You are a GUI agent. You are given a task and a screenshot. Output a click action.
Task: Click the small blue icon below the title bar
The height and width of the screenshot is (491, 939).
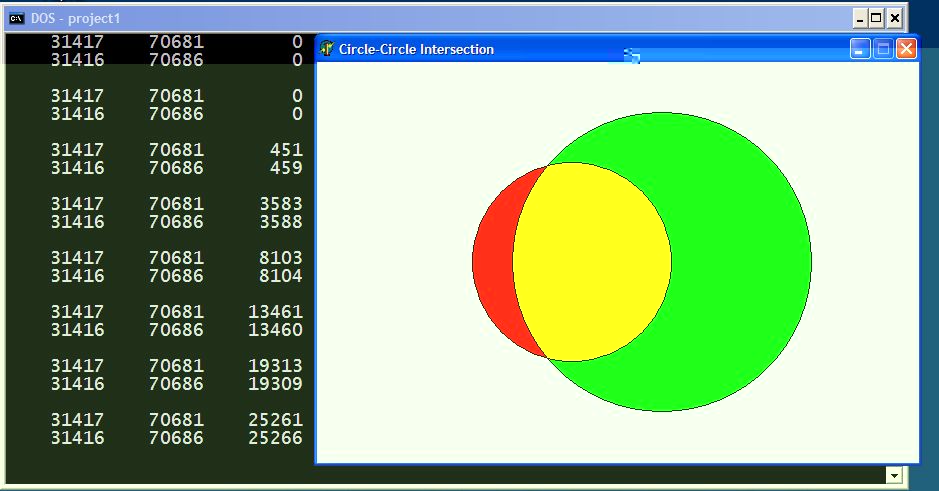[x=632, y=56]
